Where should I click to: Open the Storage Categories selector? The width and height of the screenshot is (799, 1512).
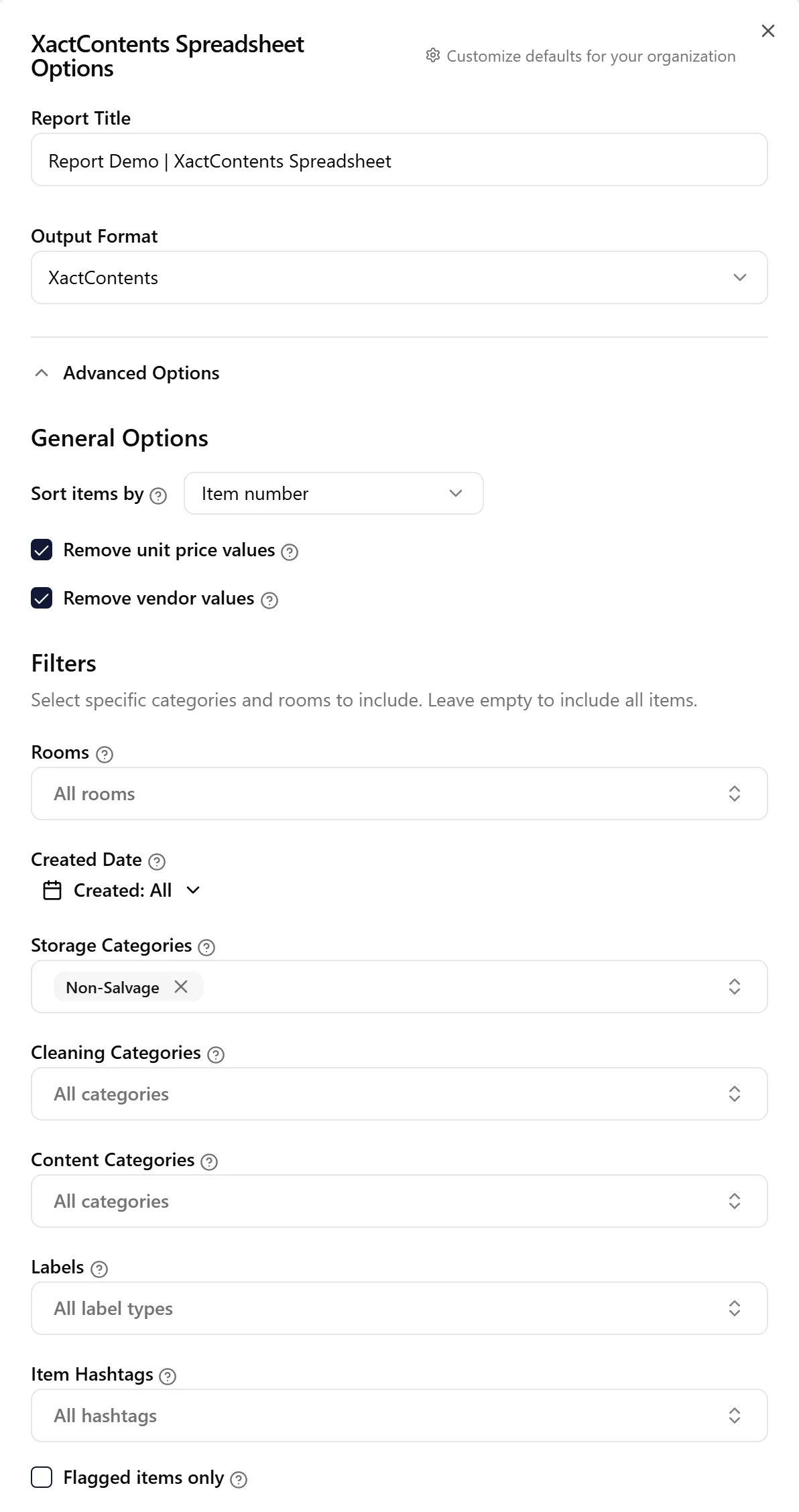coord(399,987)
